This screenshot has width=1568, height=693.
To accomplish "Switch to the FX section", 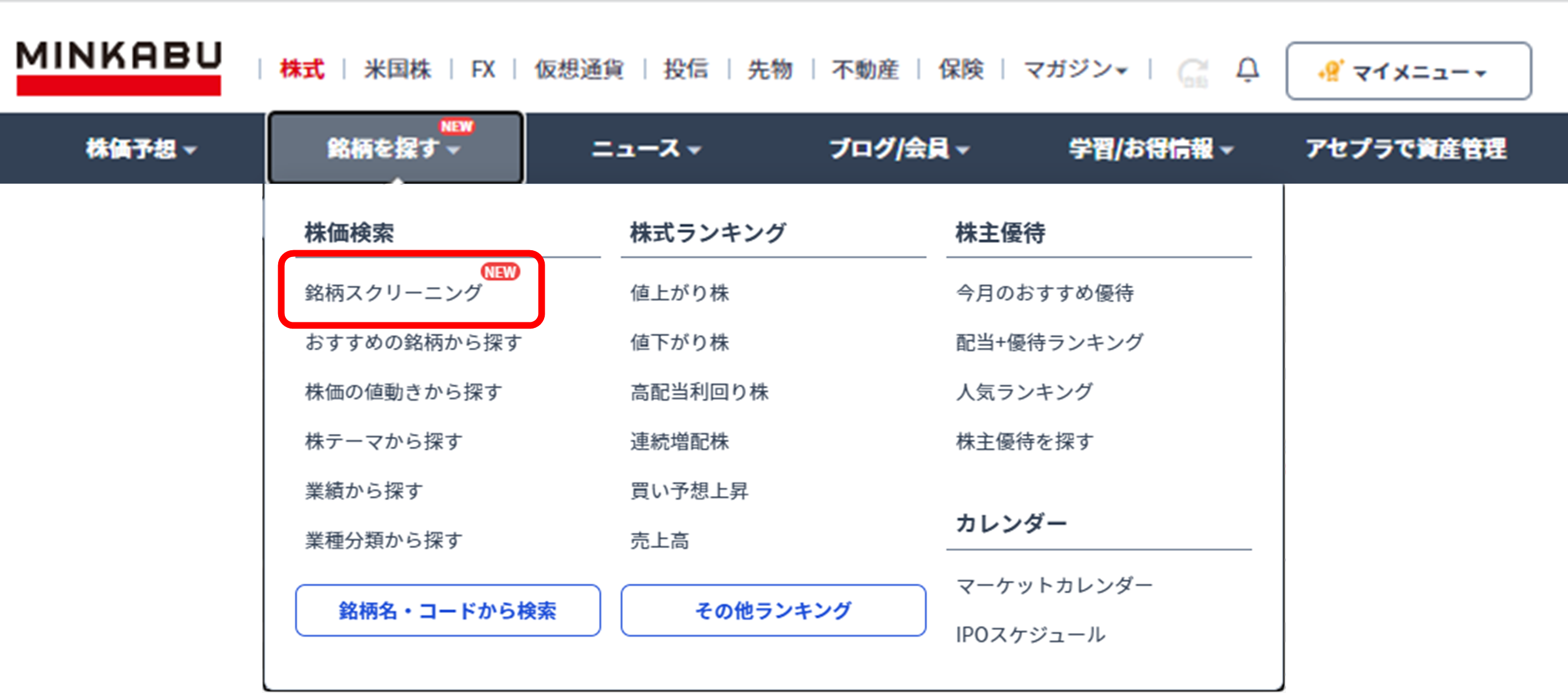I will (x=483, y=69).
